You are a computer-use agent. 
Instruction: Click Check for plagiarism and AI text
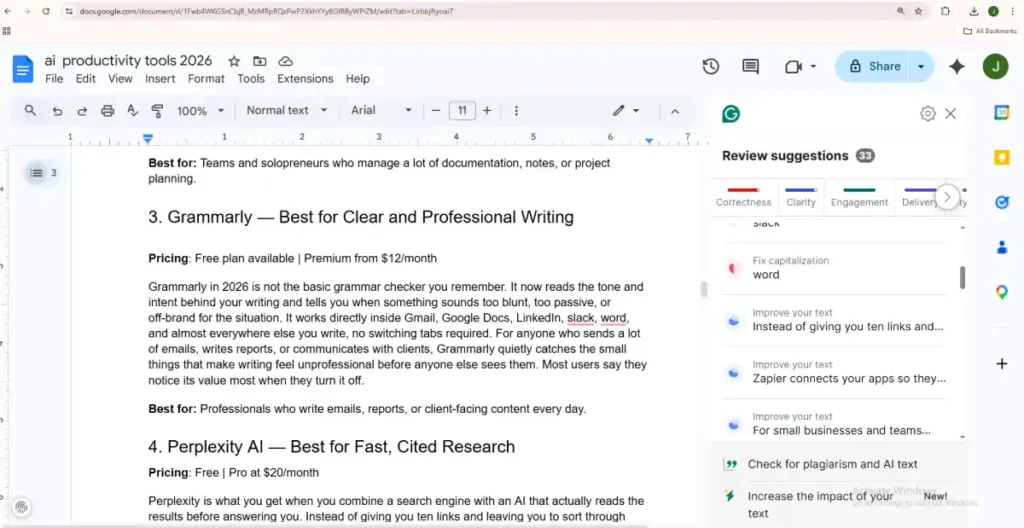(833, 465)
